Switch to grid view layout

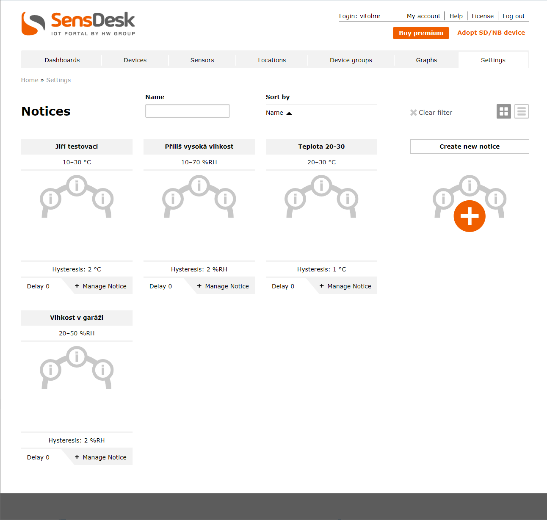click(x=504, y=112)
